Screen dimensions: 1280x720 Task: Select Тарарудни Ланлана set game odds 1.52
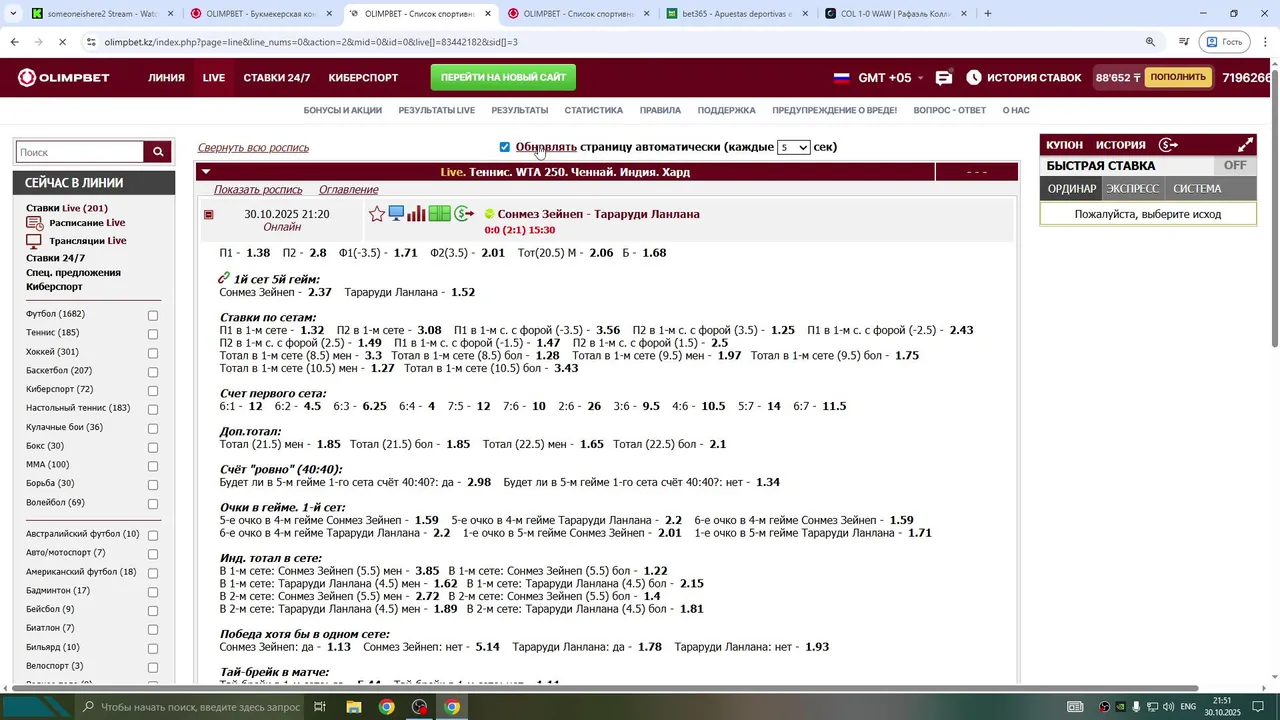click(x=463, y=292)
